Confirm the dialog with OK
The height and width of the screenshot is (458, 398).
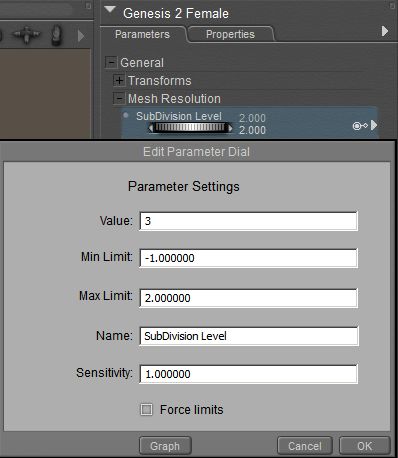[365, 446]
